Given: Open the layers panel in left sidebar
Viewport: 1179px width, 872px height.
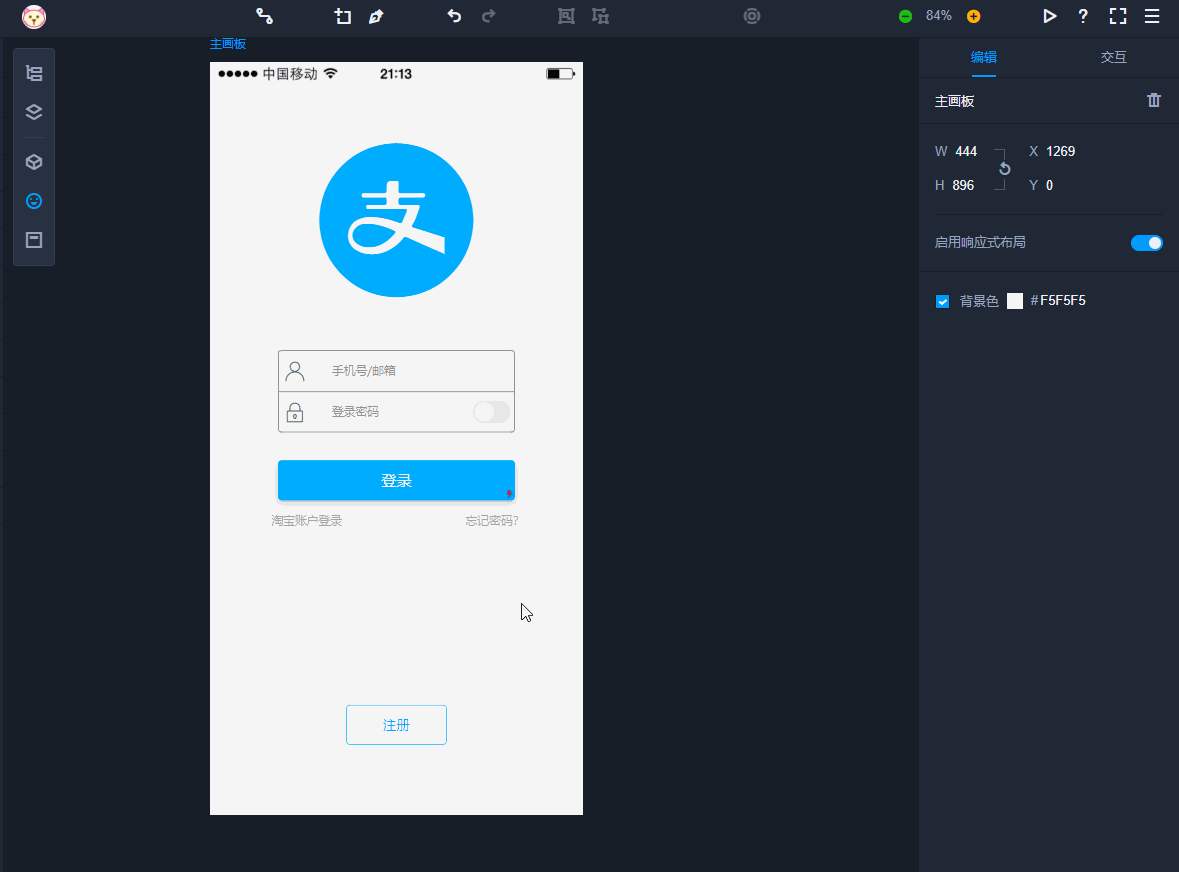Looking at the screenshot, I should pos(34,112).
